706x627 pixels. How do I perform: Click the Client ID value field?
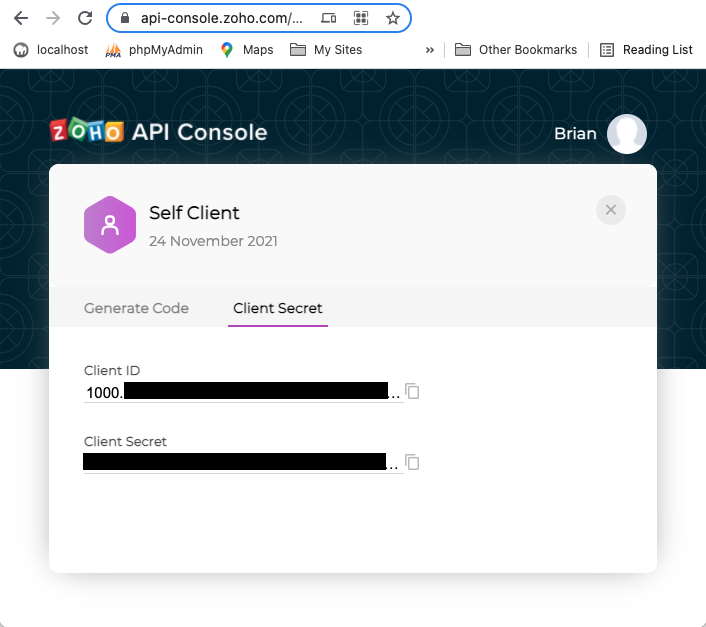[x=242, y=392]
